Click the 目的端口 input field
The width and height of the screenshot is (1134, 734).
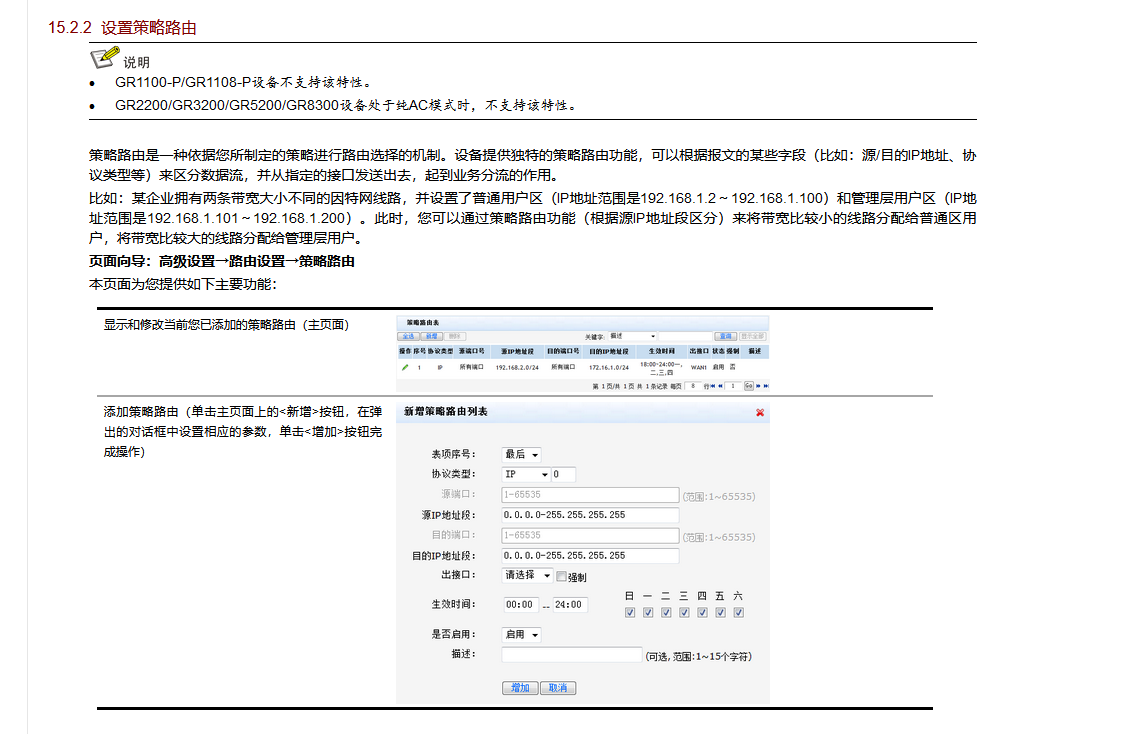(x=590, y=535)
